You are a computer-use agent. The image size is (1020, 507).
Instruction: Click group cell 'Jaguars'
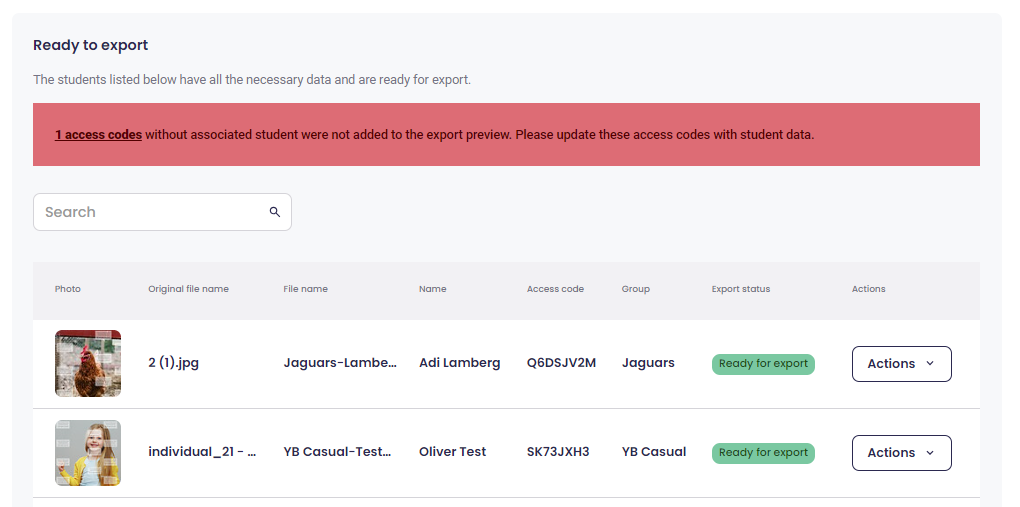coord(648,363)
